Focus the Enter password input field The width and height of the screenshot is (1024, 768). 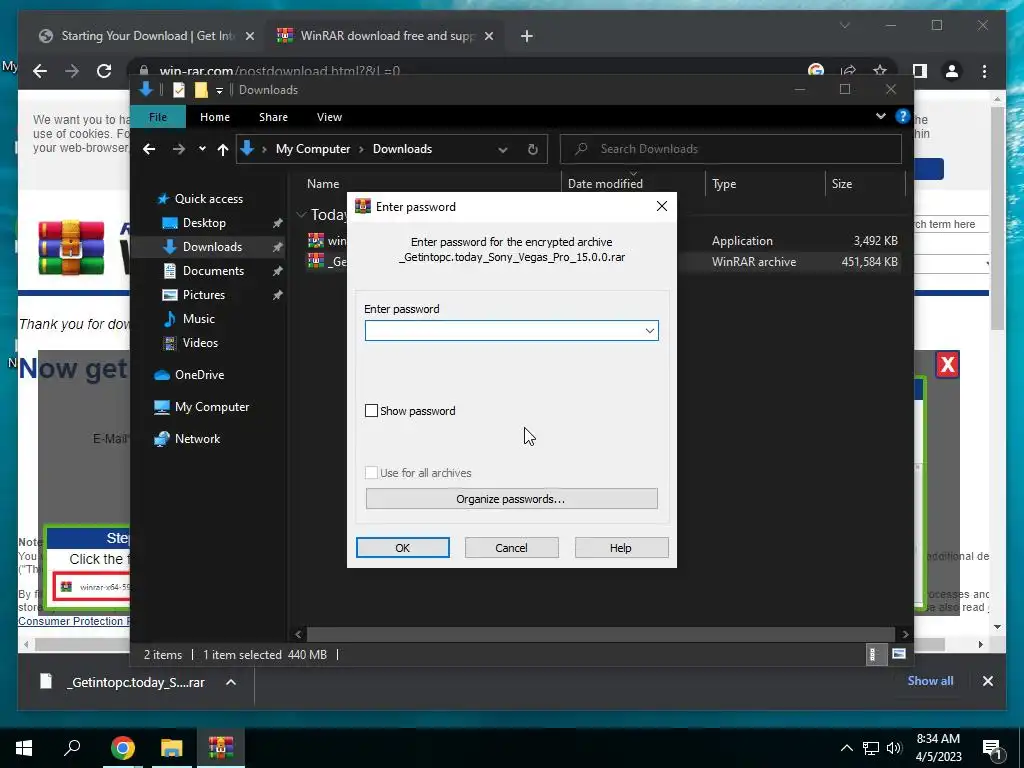coord(511,330)
